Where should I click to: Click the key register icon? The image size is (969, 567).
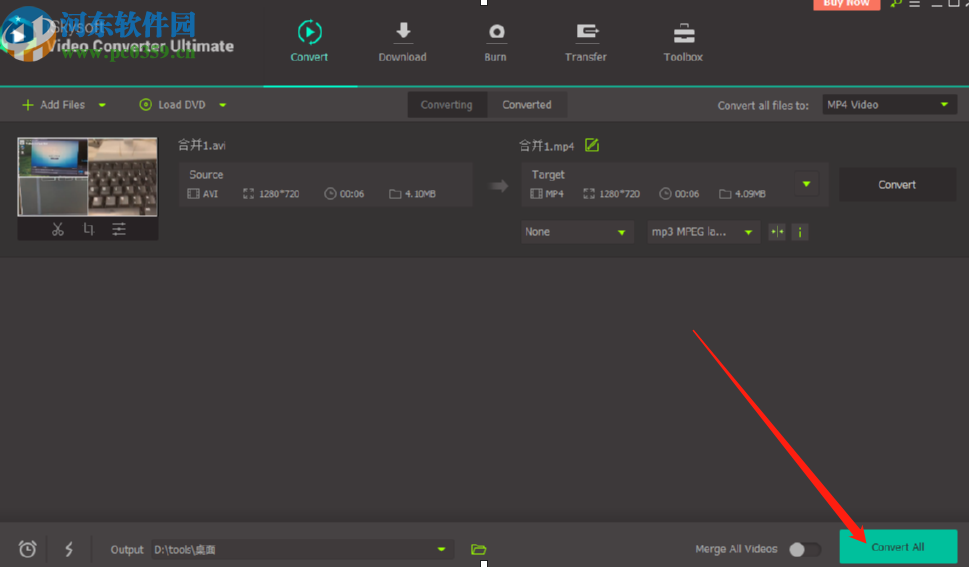coord(896,4)
